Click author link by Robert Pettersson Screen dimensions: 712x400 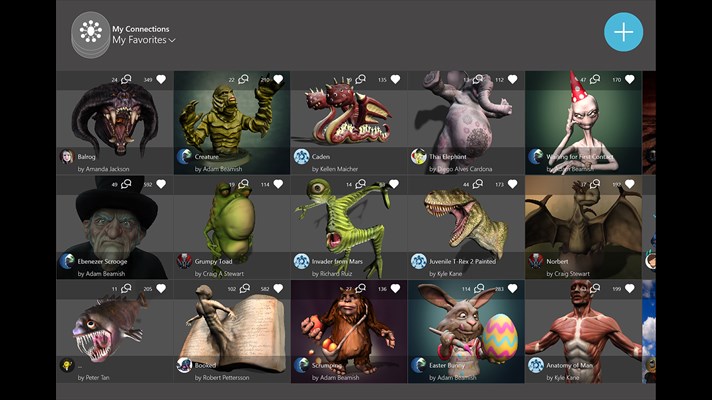[222, 378]
